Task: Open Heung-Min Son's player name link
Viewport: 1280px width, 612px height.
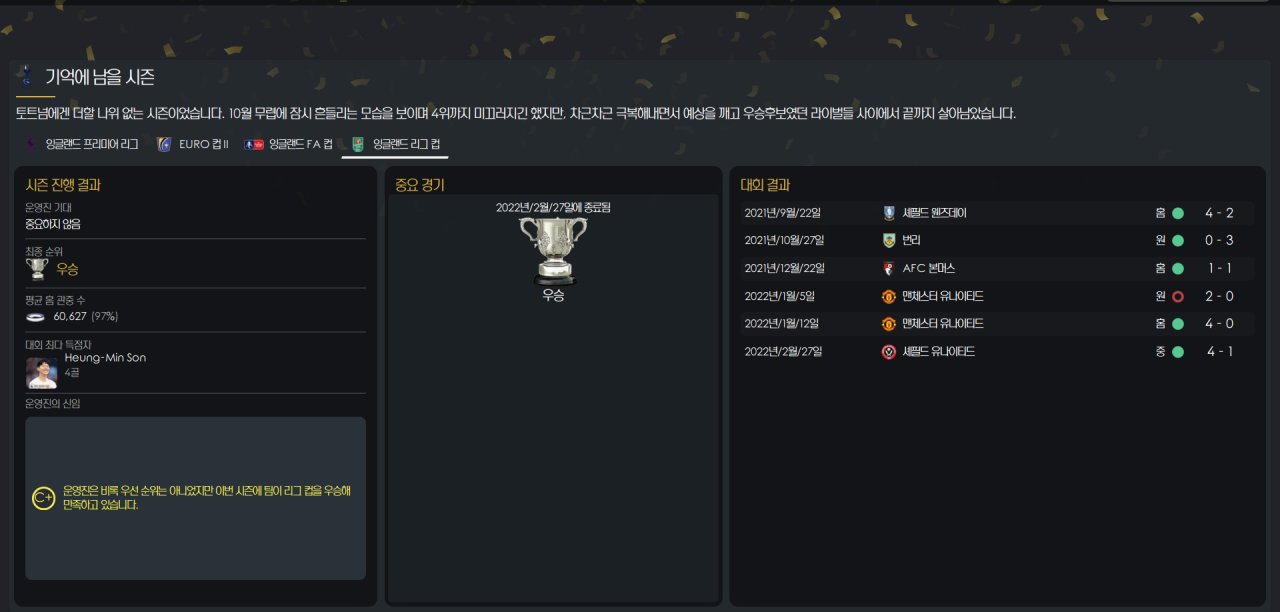Action: pyautogui.click(x=105, y=357)
